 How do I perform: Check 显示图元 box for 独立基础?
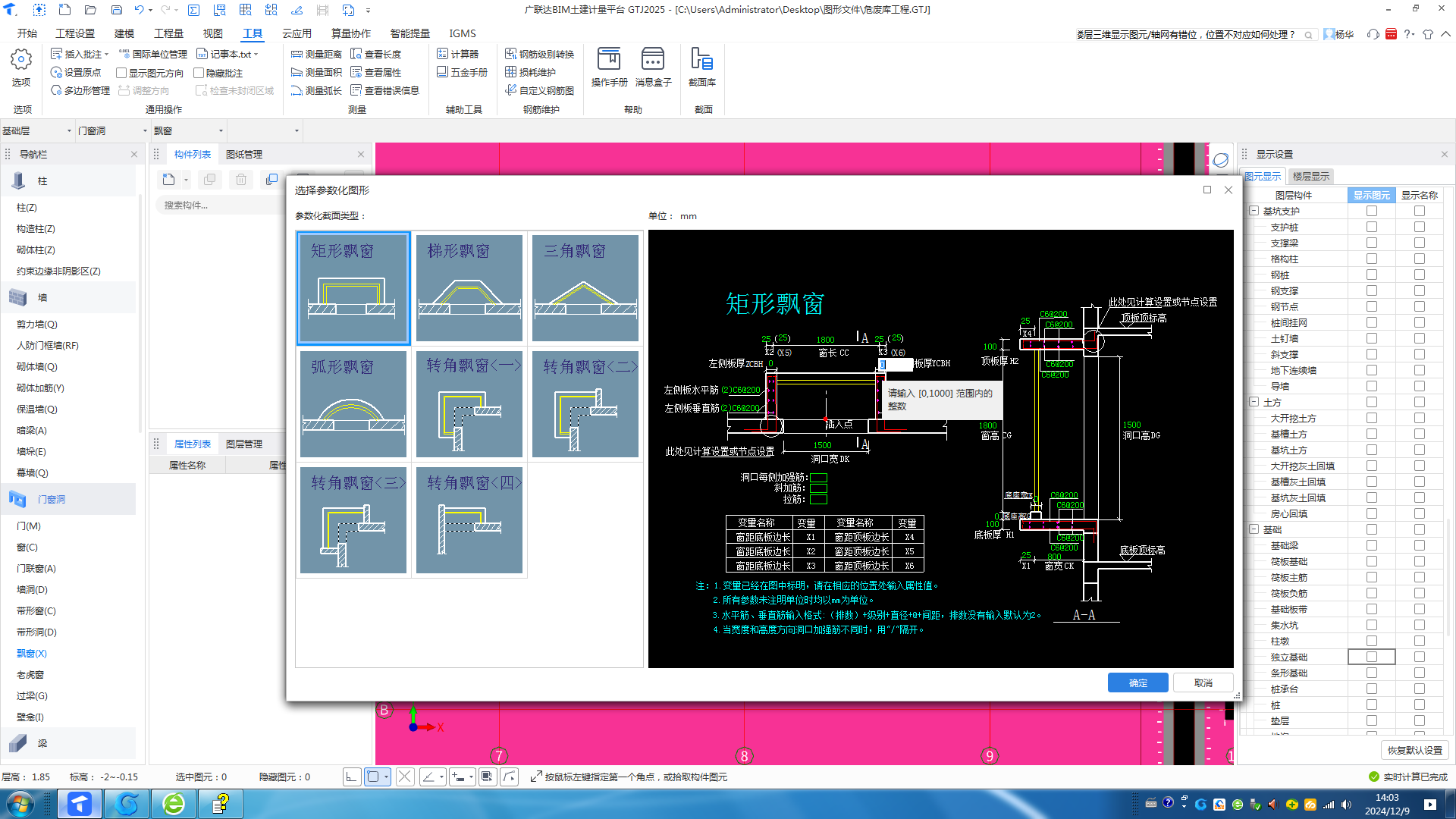point(1371,657)
